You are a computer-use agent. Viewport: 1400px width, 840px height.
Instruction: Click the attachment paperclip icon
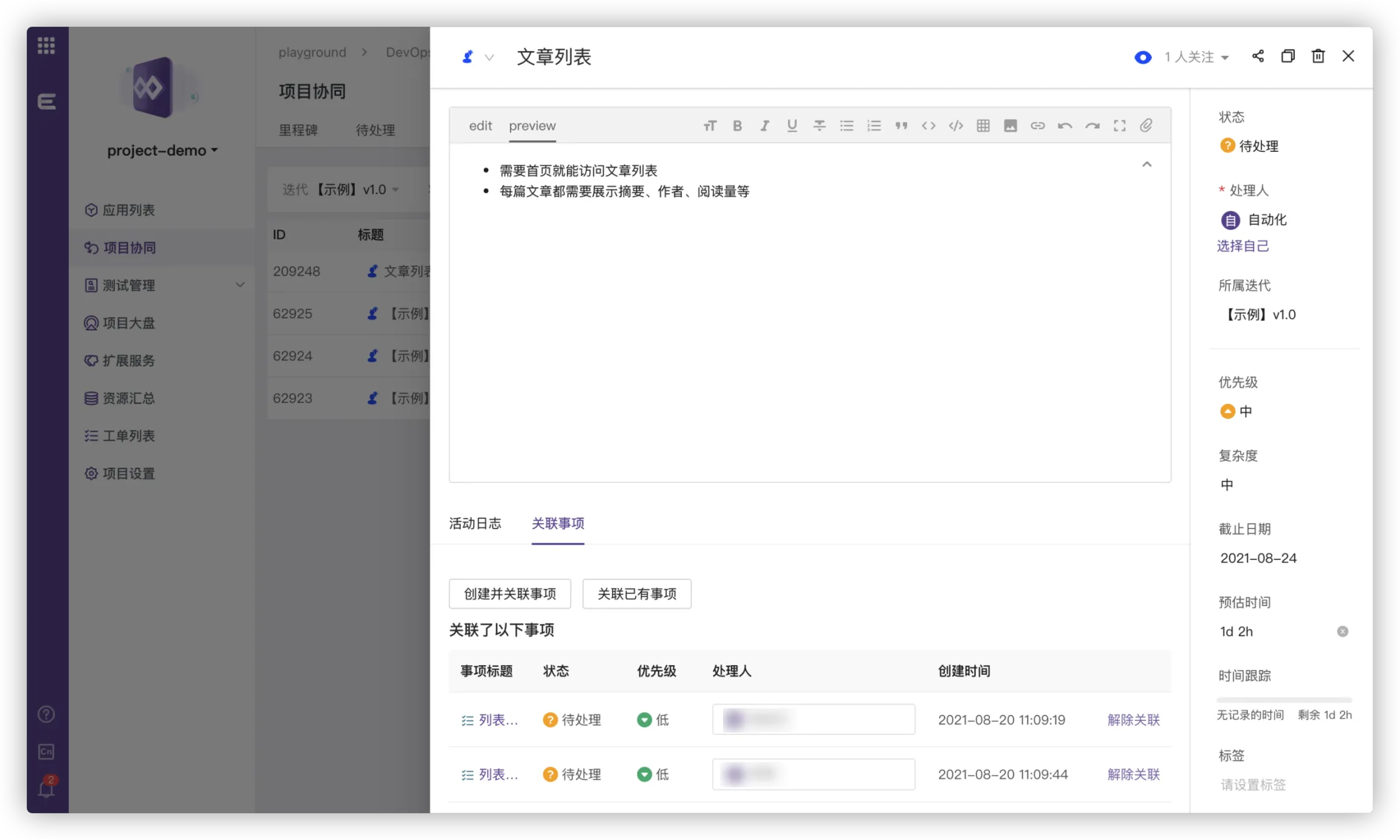coord(1146,126)
